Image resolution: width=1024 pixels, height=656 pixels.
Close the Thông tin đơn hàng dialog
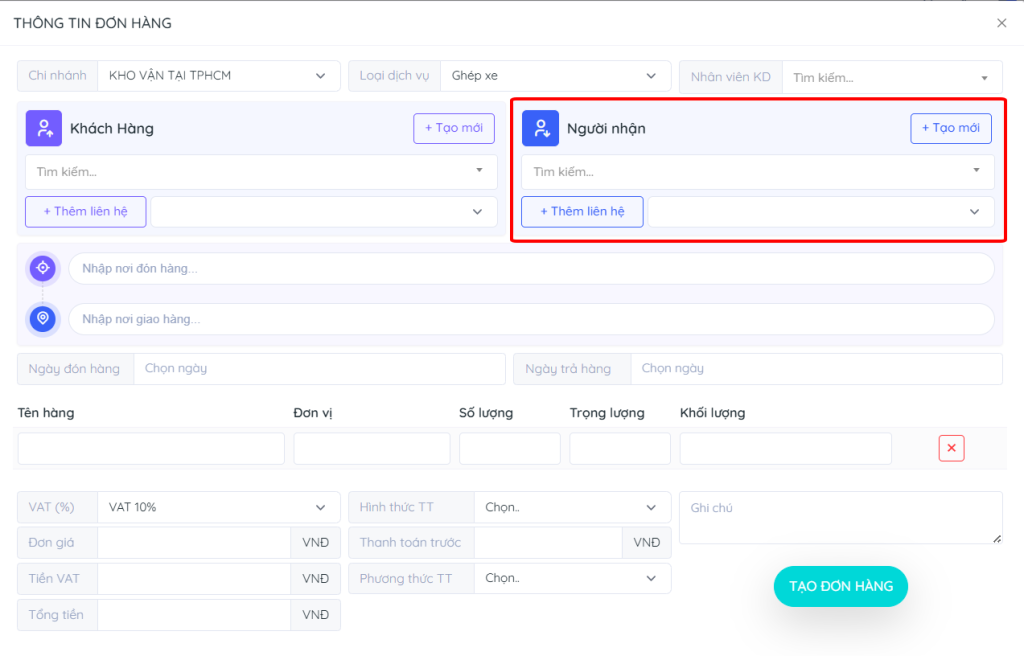[1001, 23]
